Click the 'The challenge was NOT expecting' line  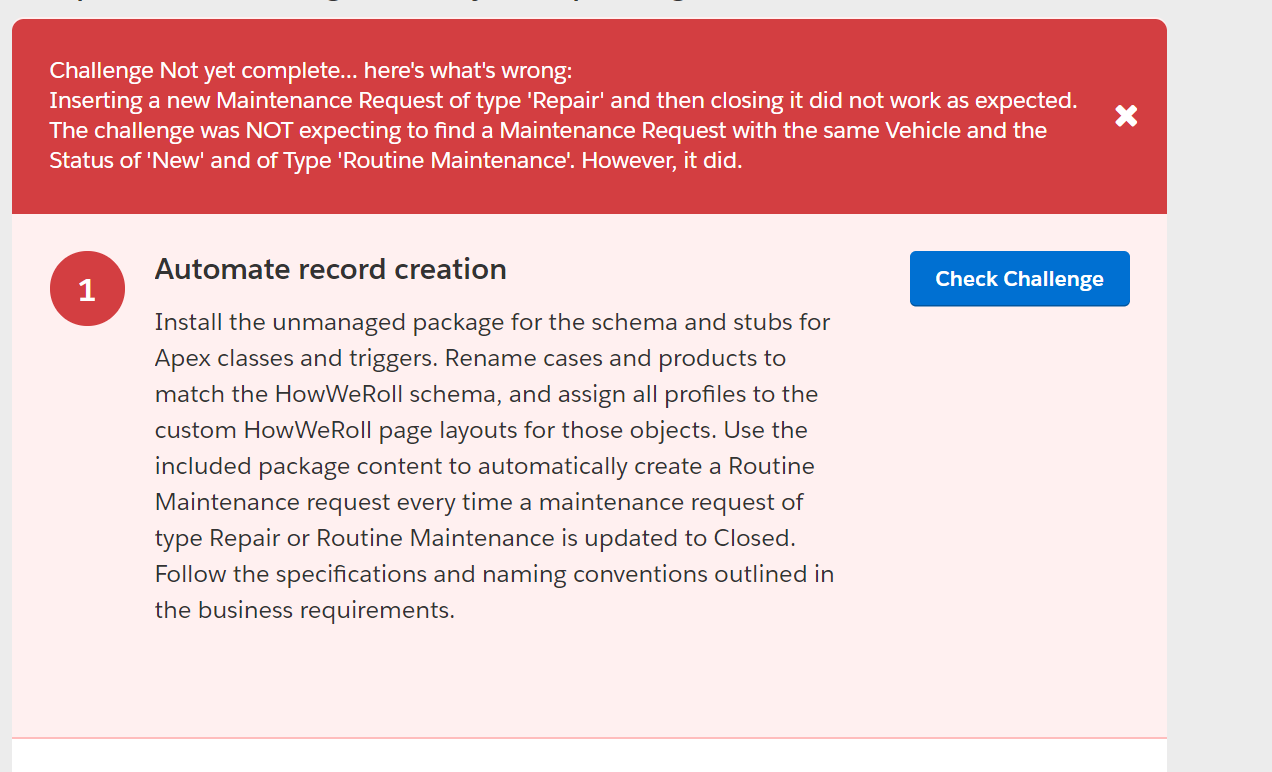[x=547, y=131]
